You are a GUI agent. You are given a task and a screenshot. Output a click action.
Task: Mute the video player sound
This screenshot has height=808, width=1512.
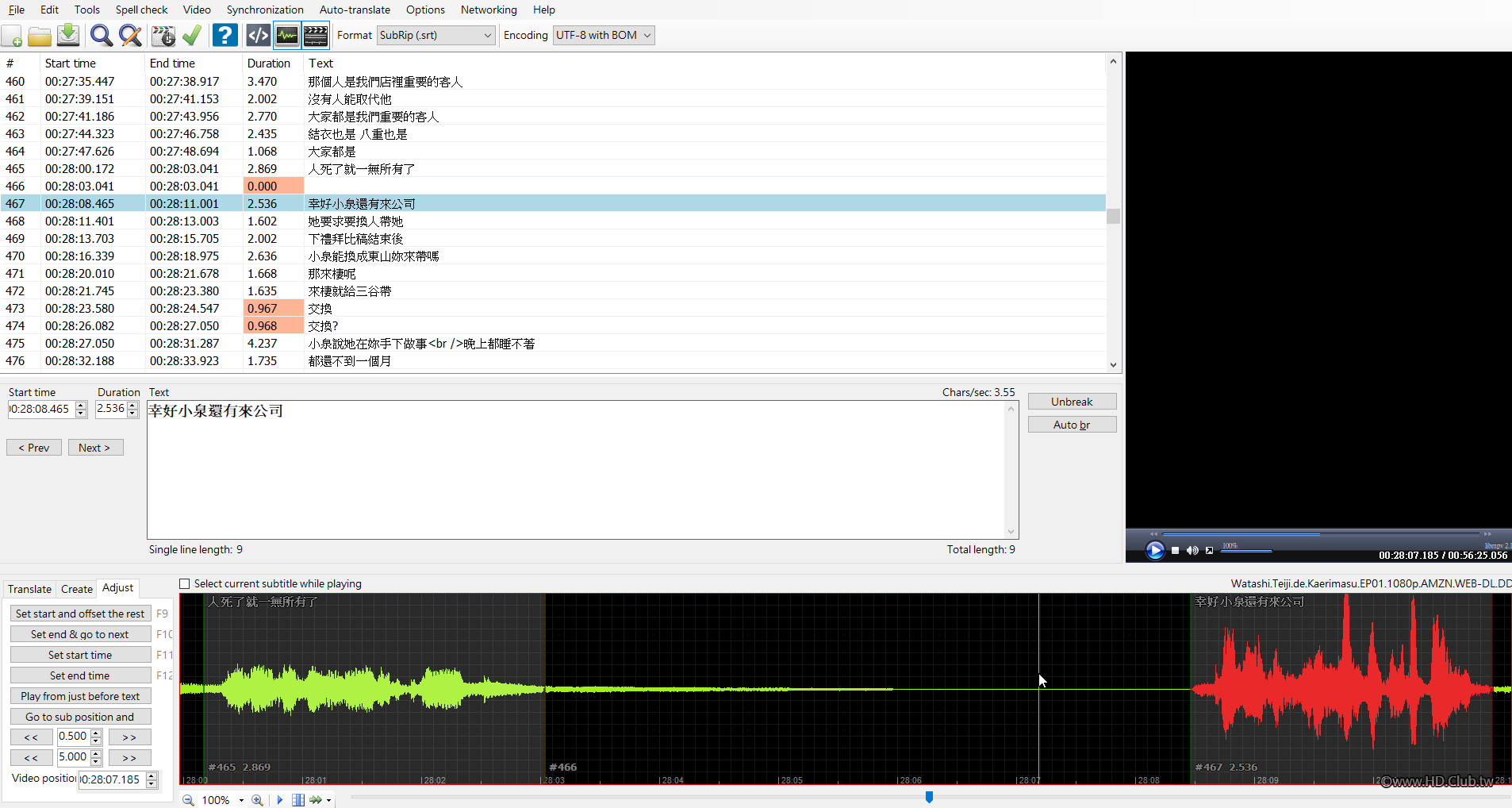click(x=1192, y=550)
